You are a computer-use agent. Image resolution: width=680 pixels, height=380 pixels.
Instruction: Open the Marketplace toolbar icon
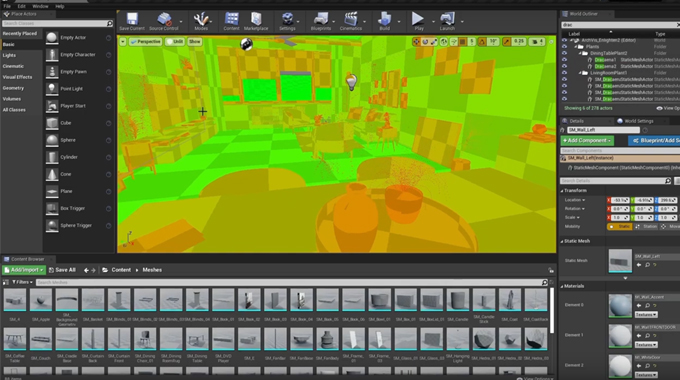[256, 21]
